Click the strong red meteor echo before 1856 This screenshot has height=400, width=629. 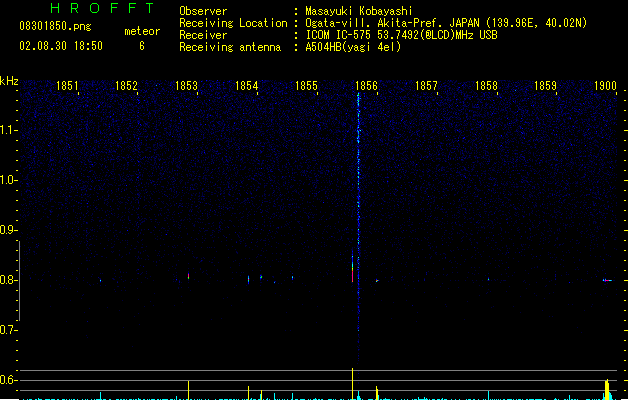point(353,268)
